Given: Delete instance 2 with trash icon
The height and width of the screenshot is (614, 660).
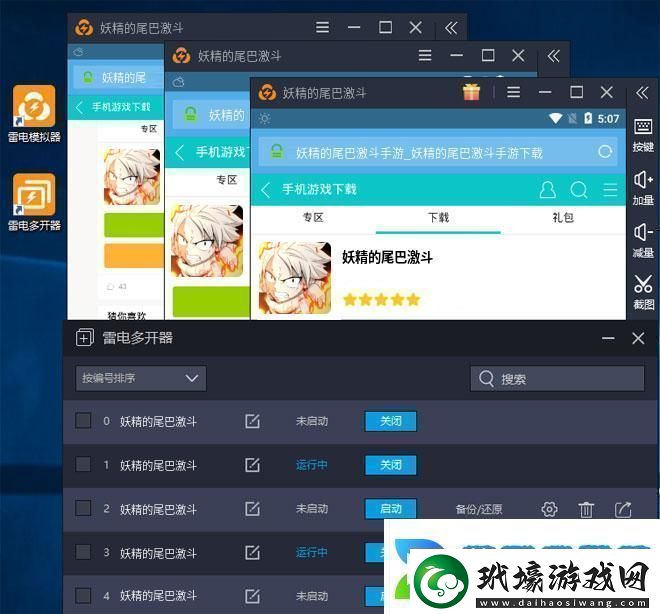Looking at the screenshot, I should click(x=586, y=509).
